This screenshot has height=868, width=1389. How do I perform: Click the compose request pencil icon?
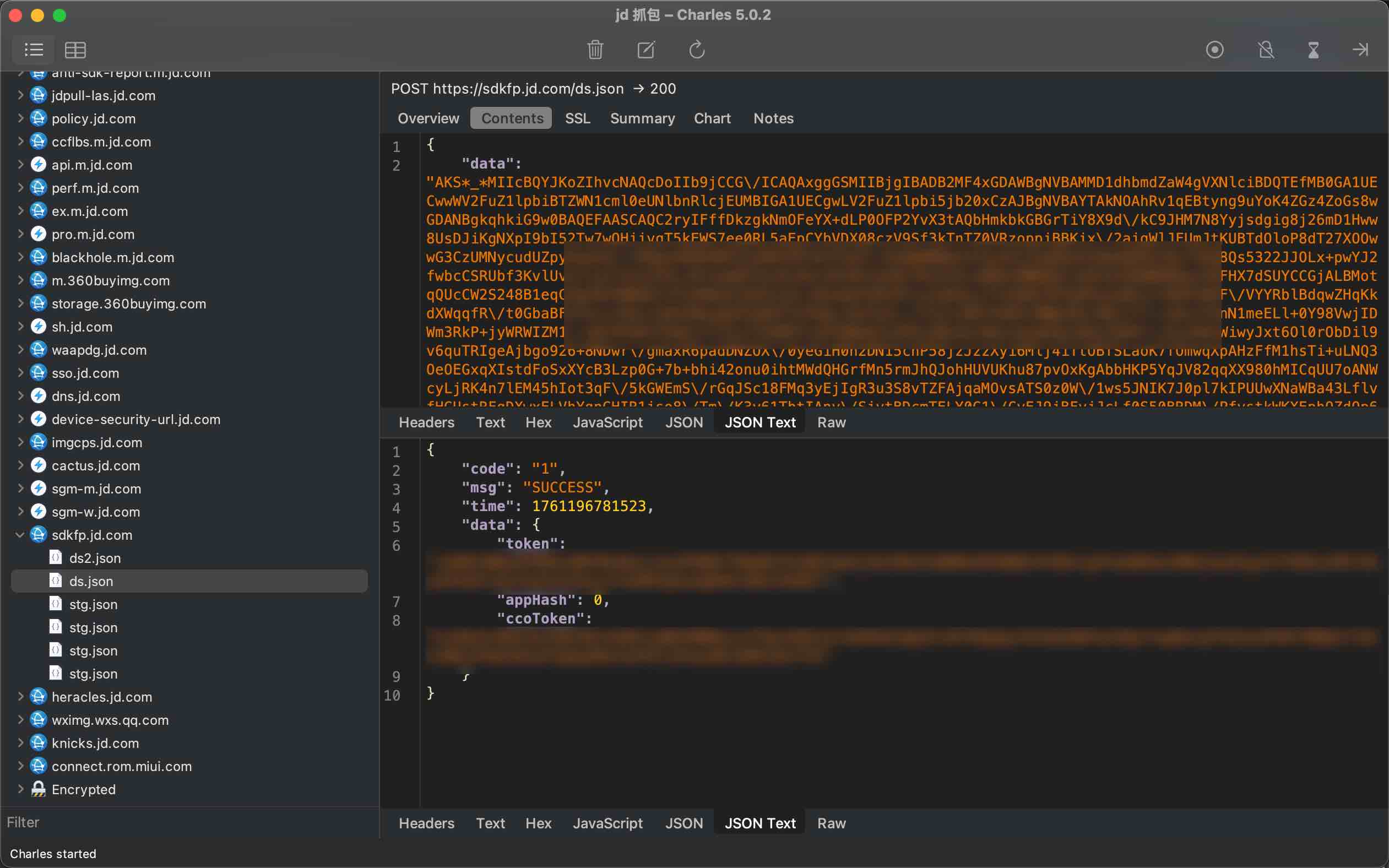[x=646, y=50]
